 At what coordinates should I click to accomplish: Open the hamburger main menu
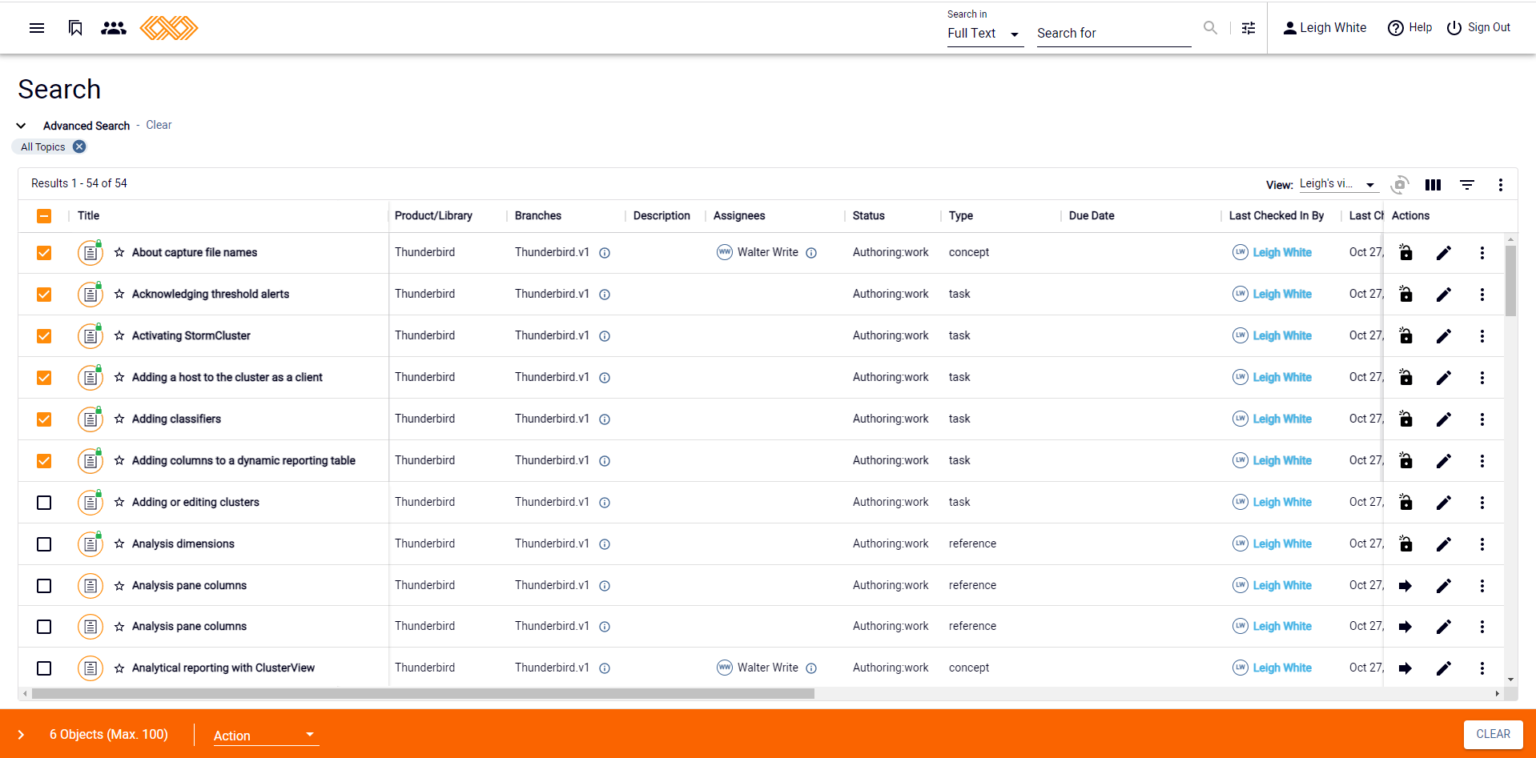pos(37,28)
